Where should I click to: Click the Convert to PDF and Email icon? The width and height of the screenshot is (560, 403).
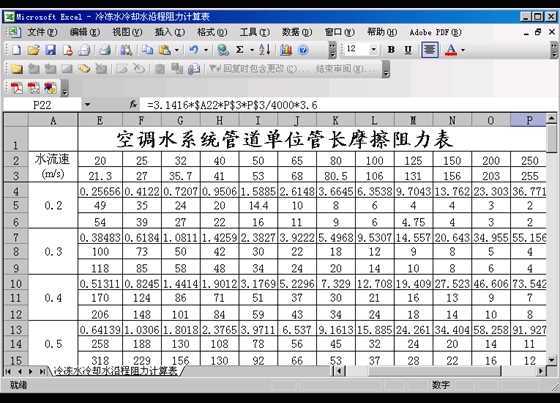33,88
